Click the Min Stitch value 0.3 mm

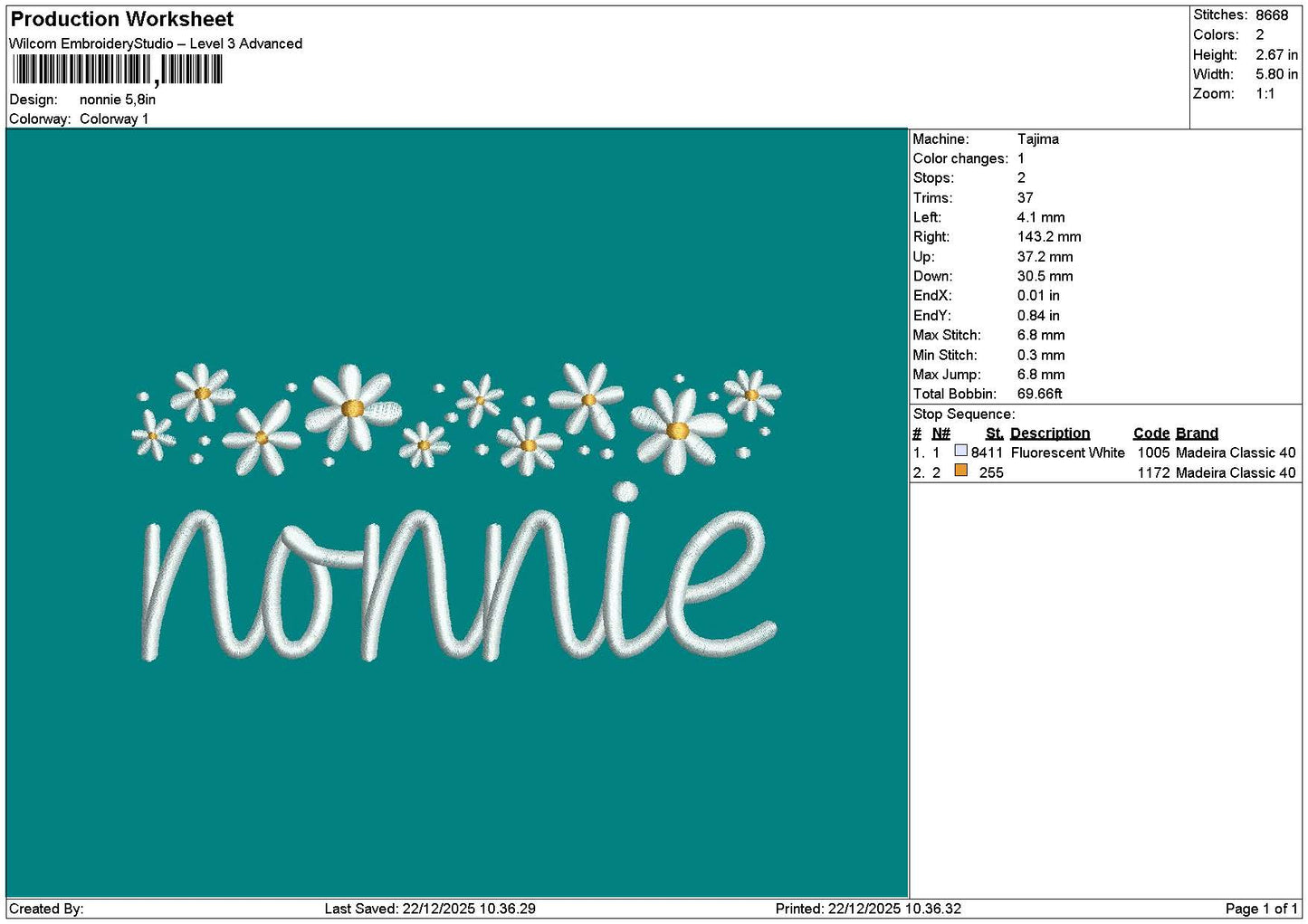pyautogui.click(x=1041, y=356)
